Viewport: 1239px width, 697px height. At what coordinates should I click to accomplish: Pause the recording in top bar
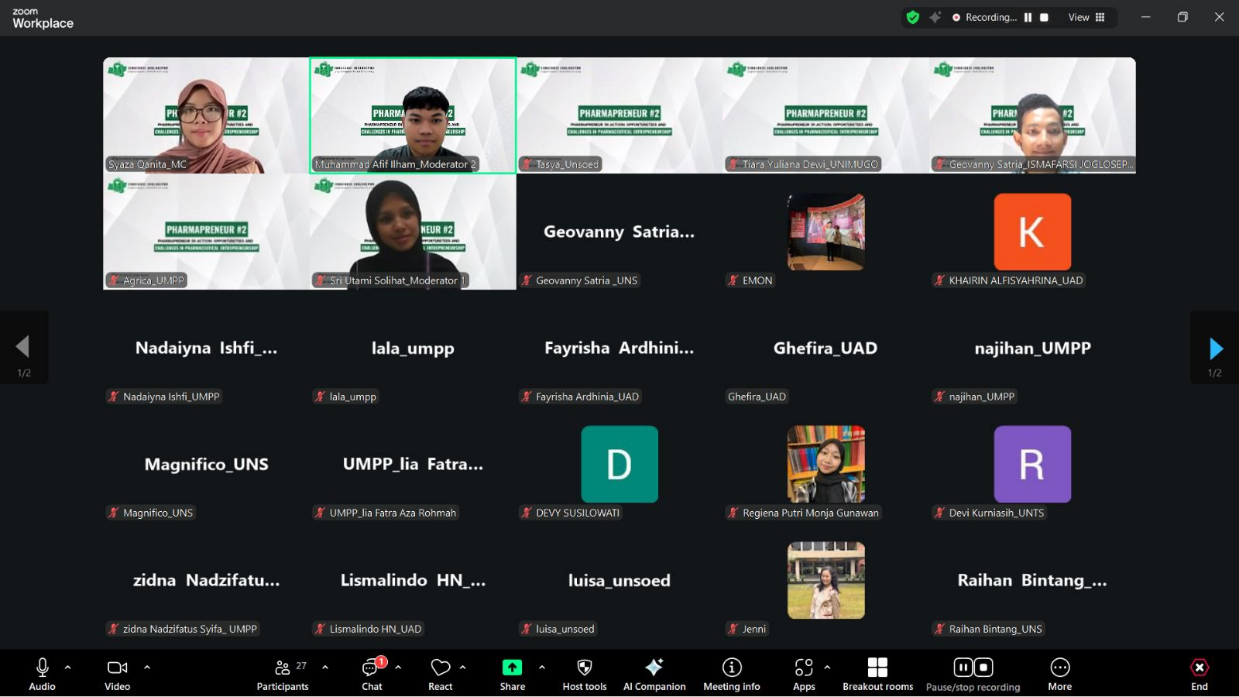coord(1028,17)
